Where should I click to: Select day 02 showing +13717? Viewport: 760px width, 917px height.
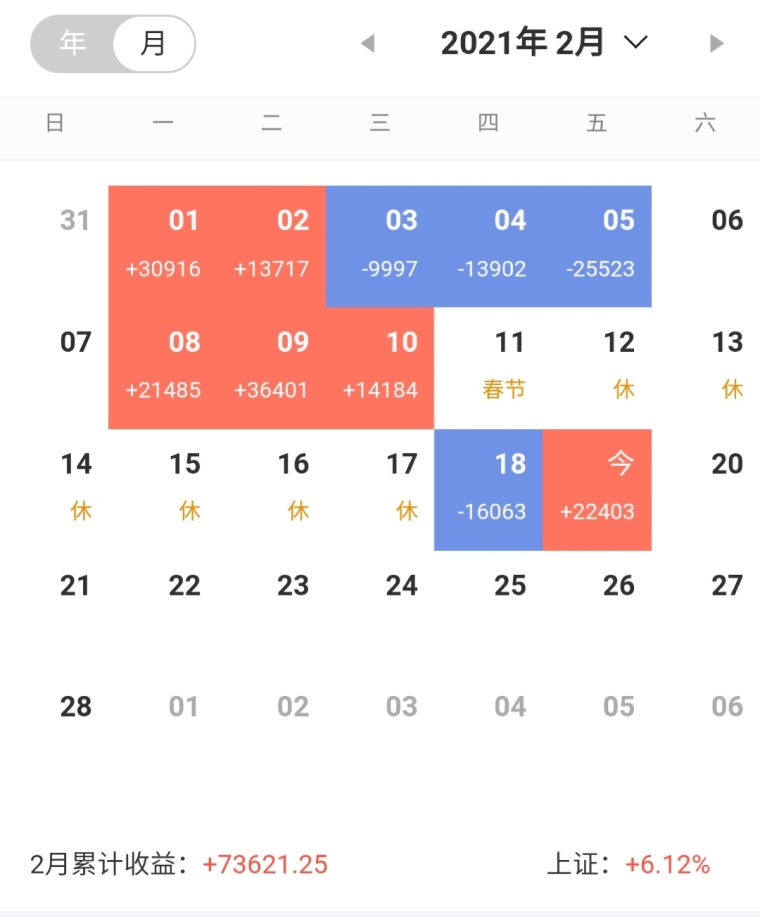pyautogui.click(x=271, y=246)
